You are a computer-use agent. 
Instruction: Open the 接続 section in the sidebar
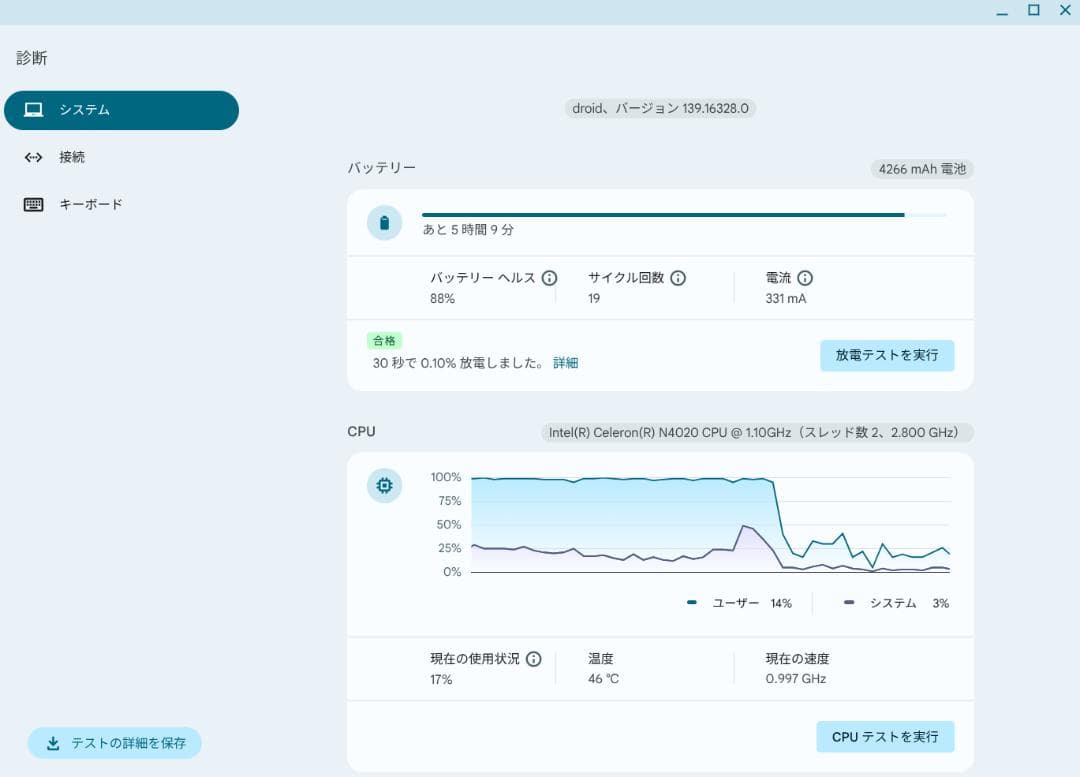72,157
